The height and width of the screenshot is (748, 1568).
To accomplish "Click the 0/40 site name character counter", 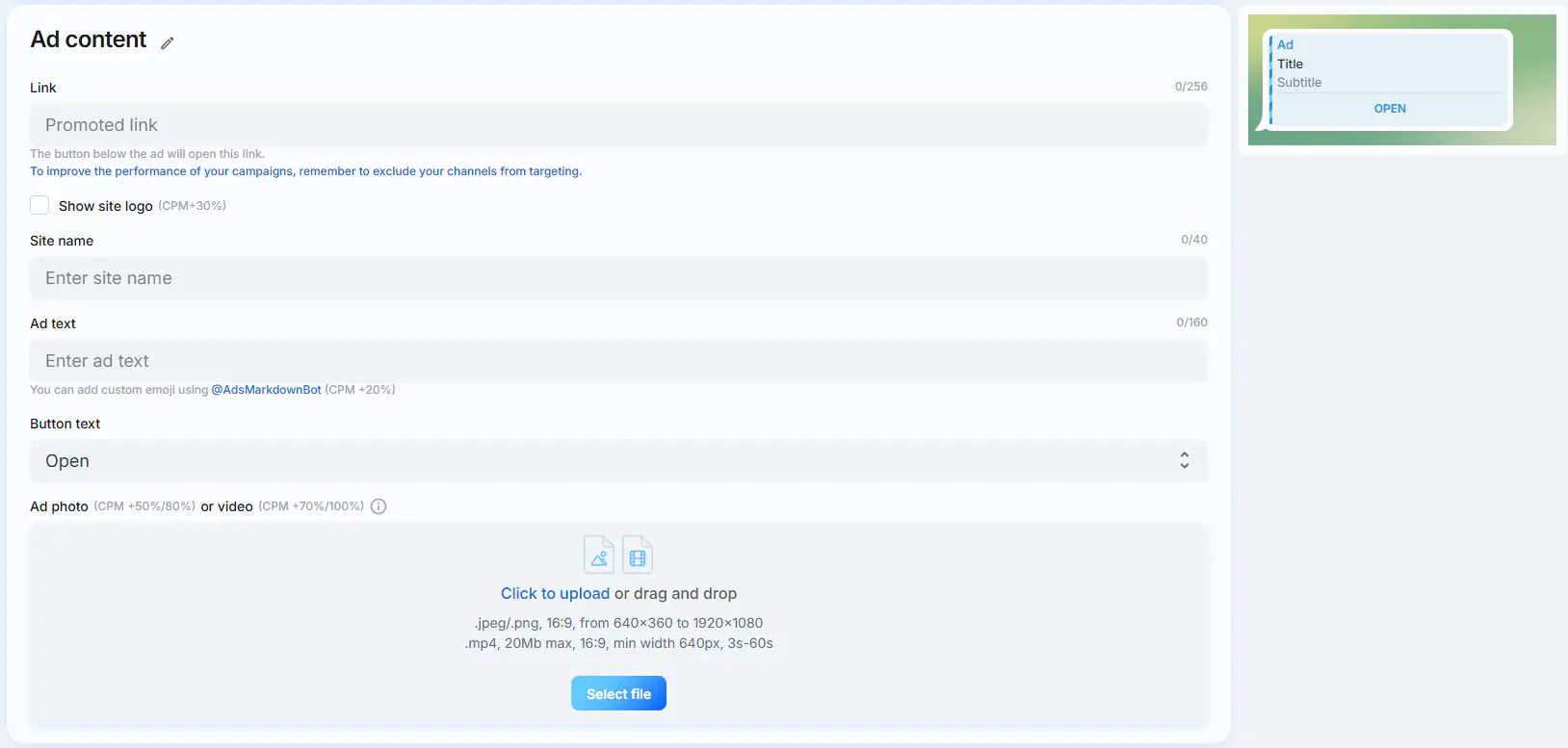I will [1194, 240].
